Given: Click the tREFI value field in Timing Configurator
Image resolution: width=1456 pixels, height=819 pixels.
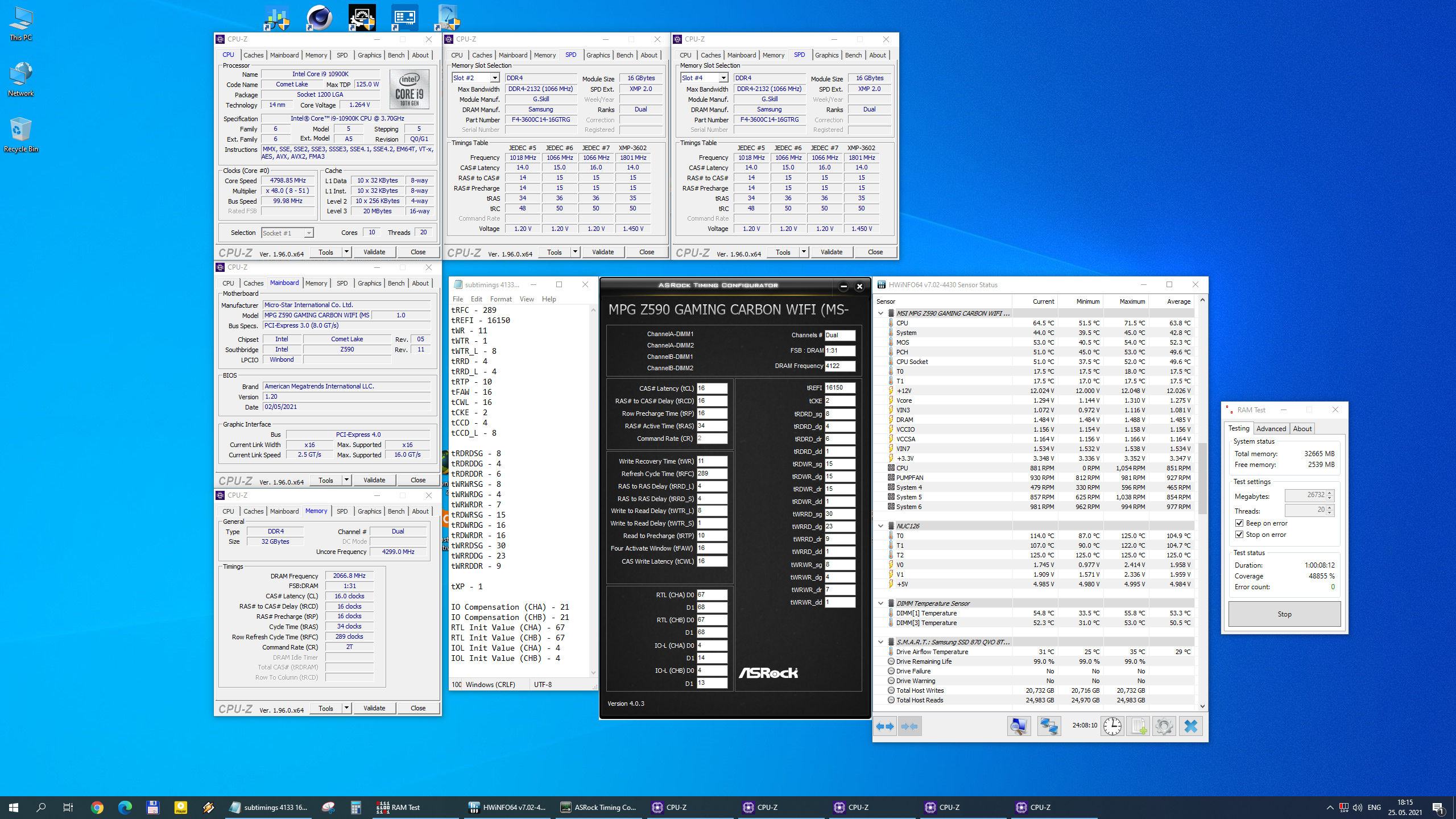Looking at the screenshot, I should point(839,388).
